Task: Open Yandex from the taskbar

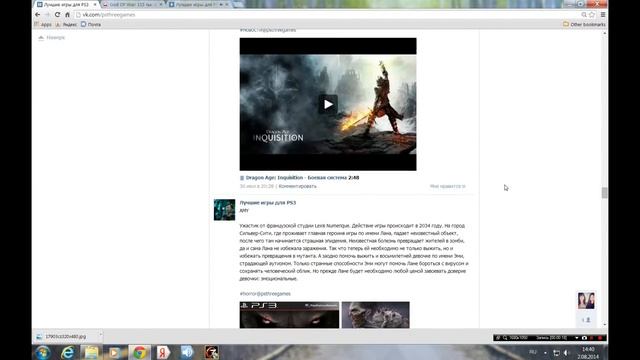Action: click(163, 352)
